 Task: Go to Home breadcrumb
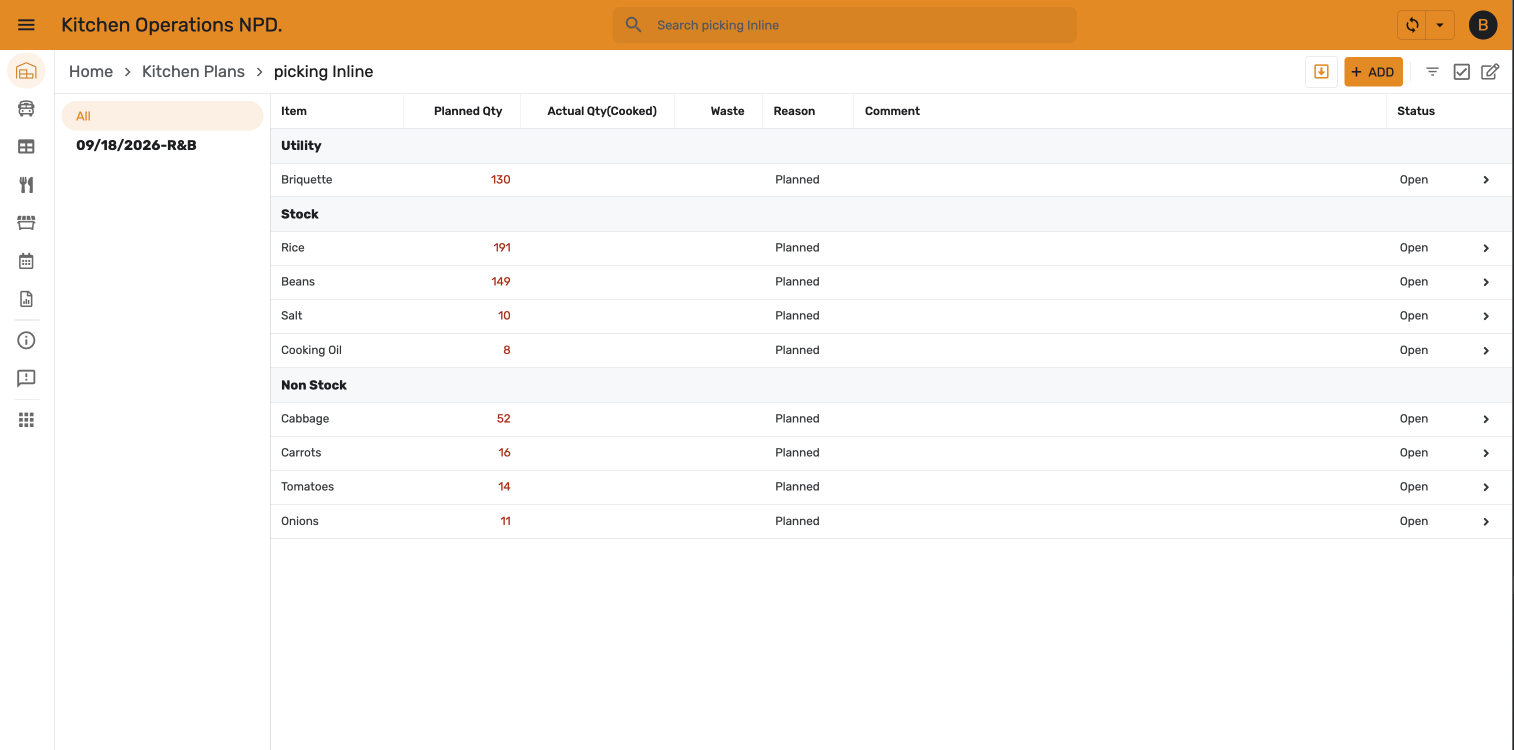click(x=91, y=72)
